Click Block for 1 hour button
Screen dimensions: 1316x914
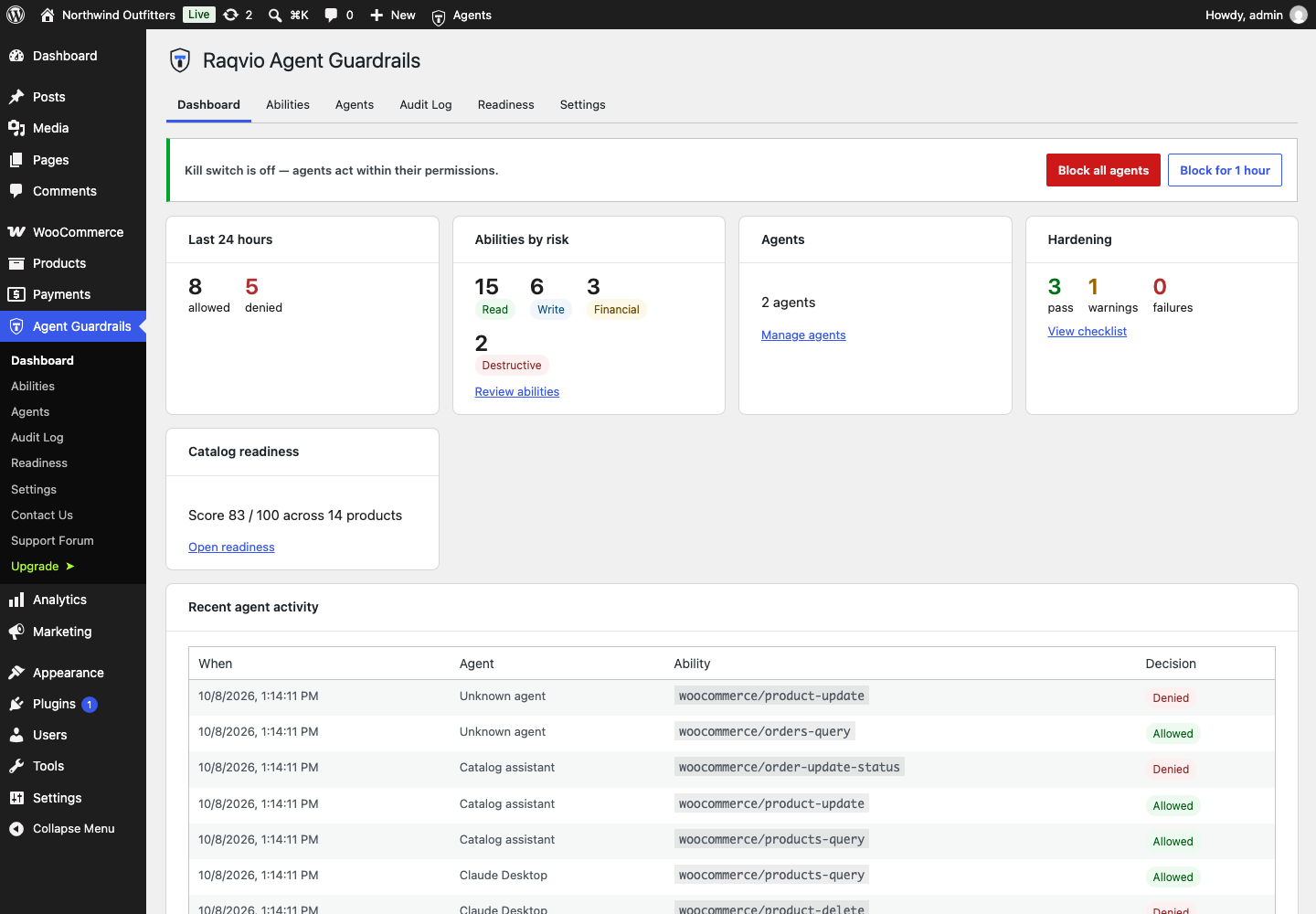(1225, 170)
